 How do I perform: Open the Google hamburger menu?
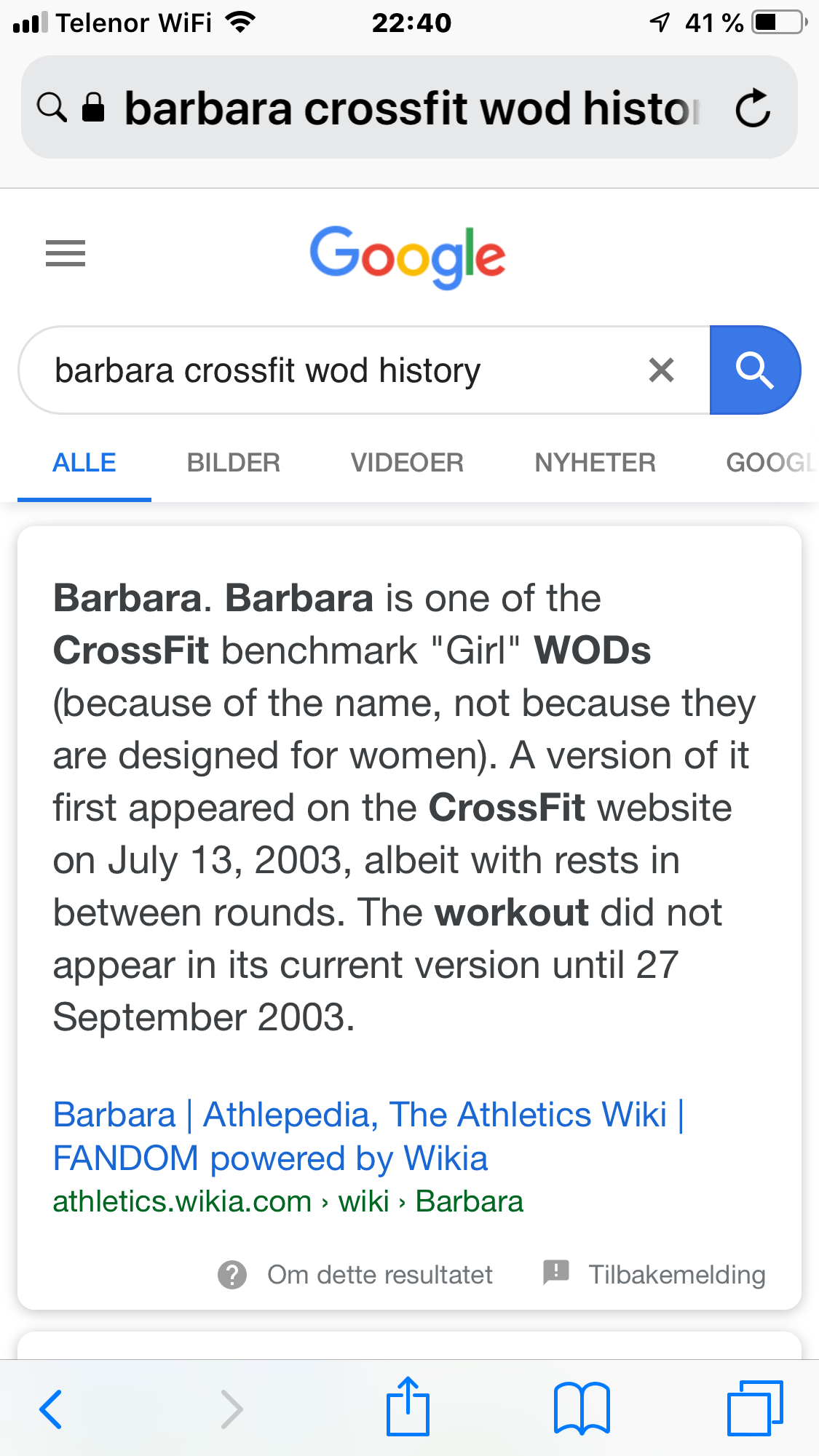pos(66,253)
